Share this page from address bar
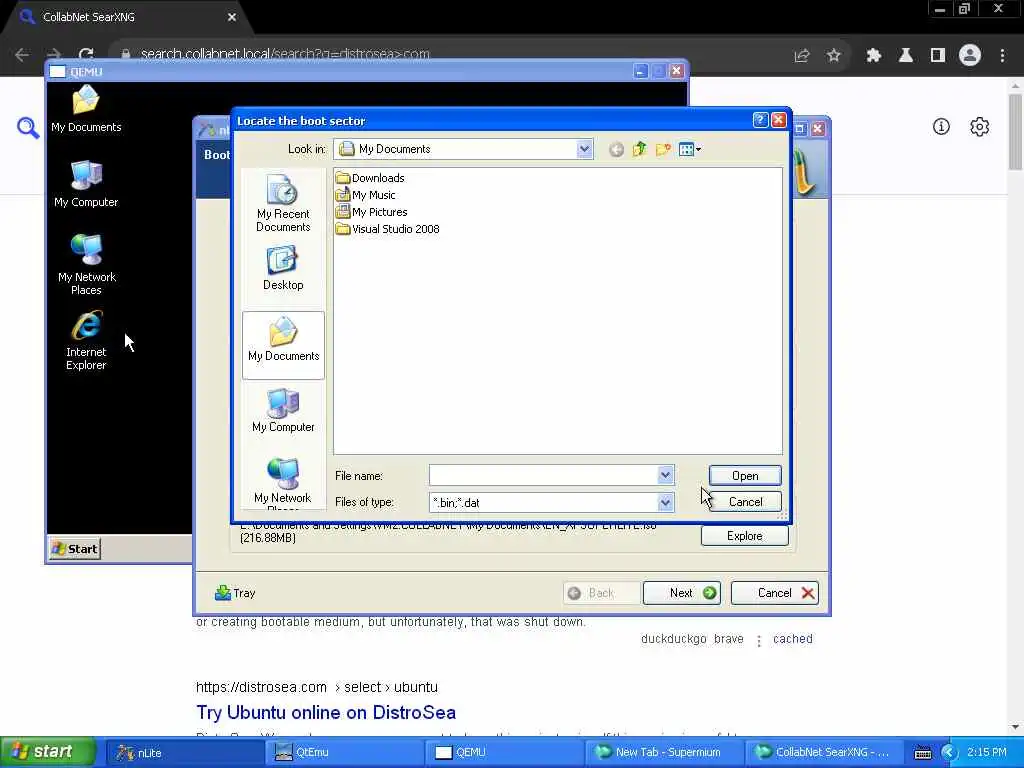This screenshot has width=1024, height=768. (x=802, y=56)
